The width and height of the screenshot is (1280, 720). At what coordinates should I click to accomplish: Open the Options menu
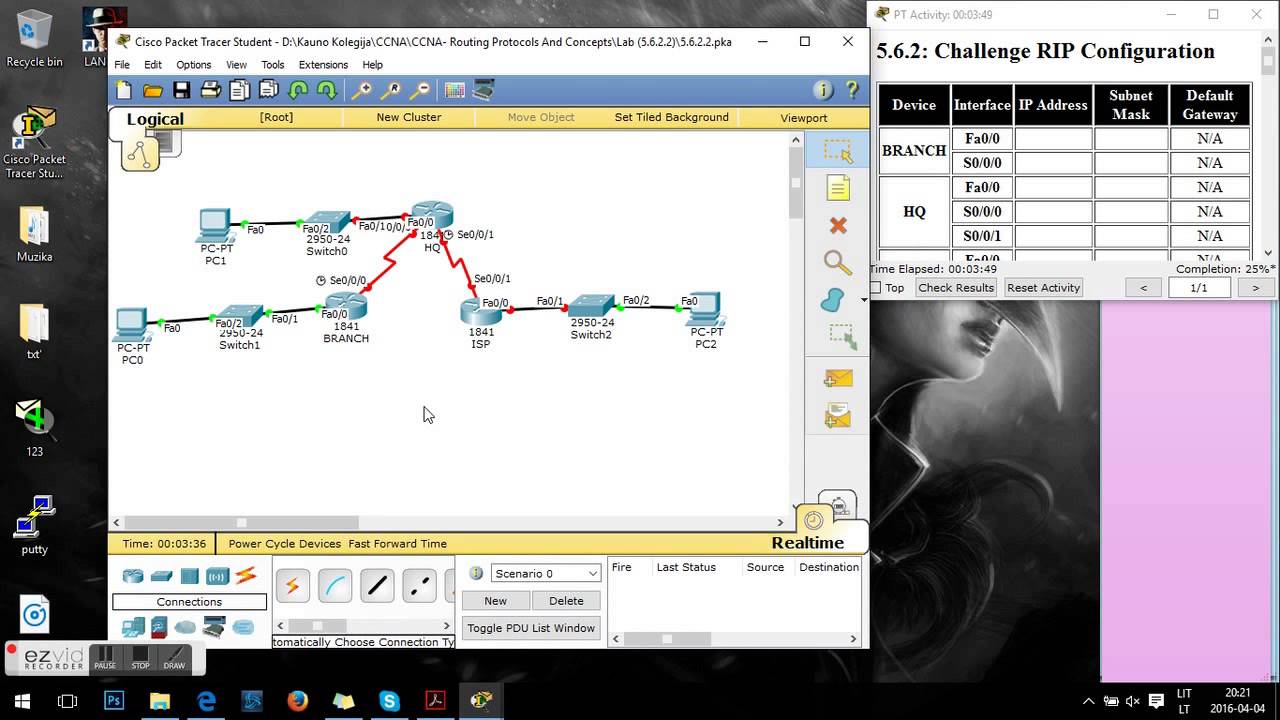click(x=194, y=65)
